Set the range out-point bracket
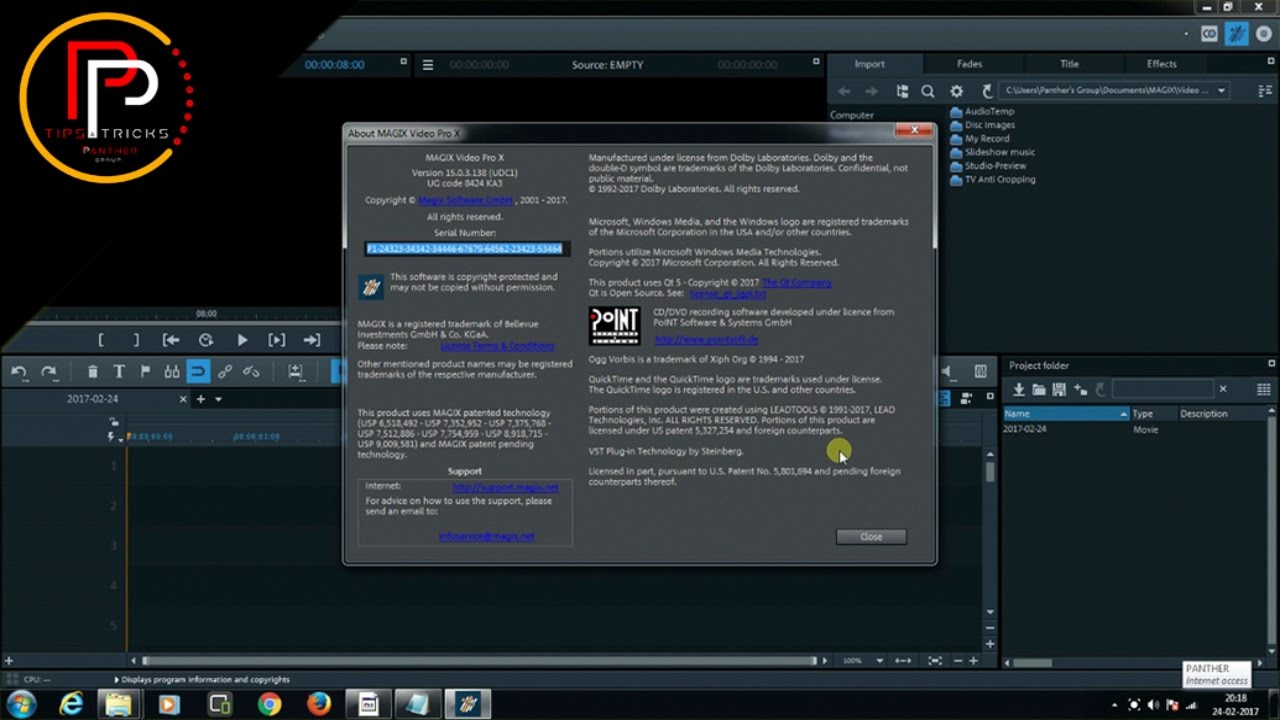 pyautogui.click(x=136, y=340)
